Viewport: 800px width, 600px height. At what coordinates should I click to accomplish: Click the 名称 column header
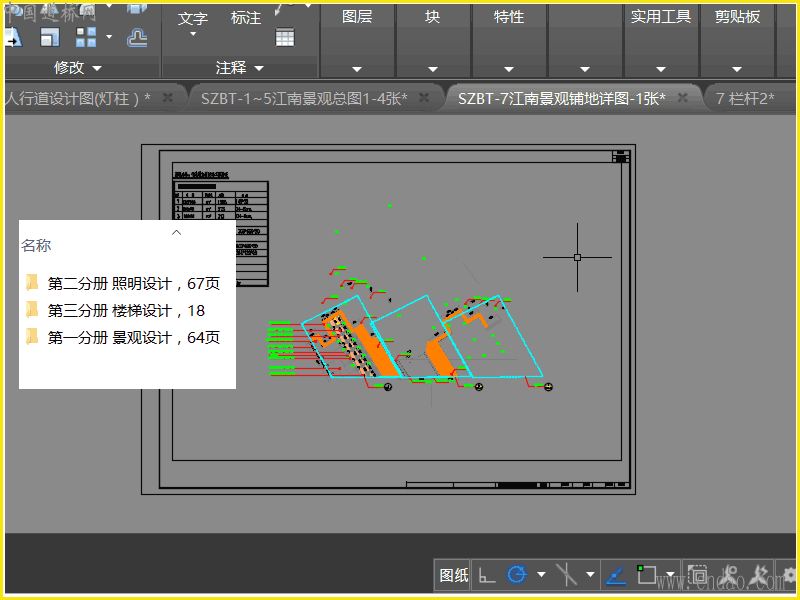[36, 245]
